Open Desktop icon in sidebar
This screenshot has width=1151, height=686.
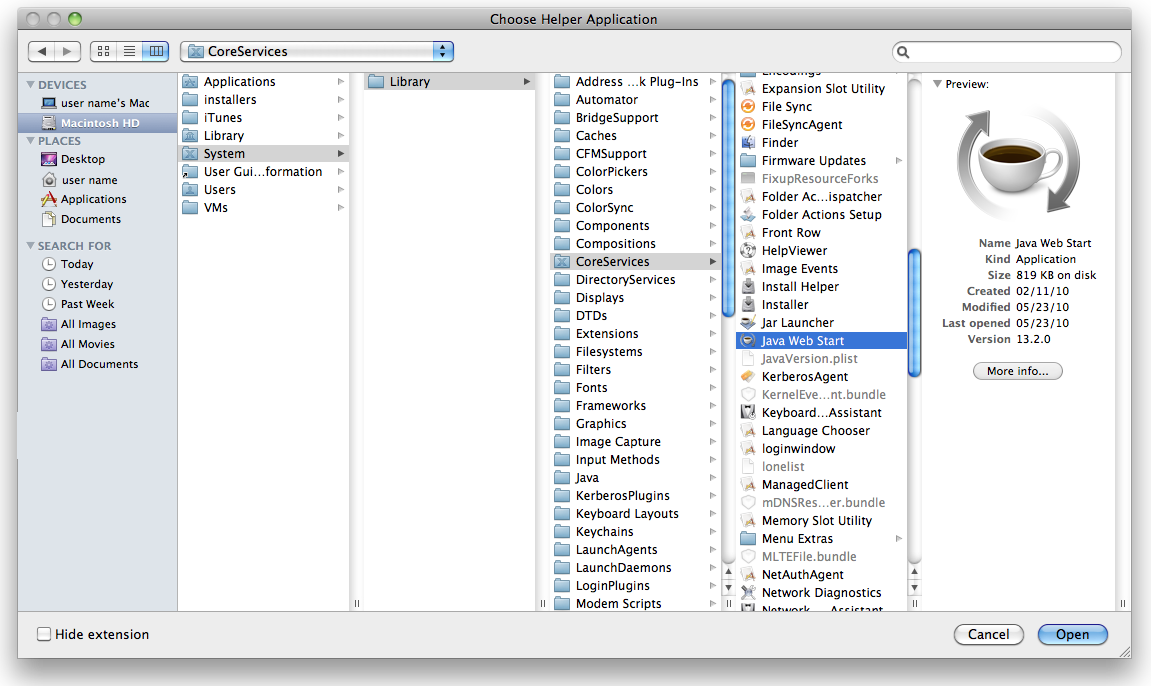[49, 159]
